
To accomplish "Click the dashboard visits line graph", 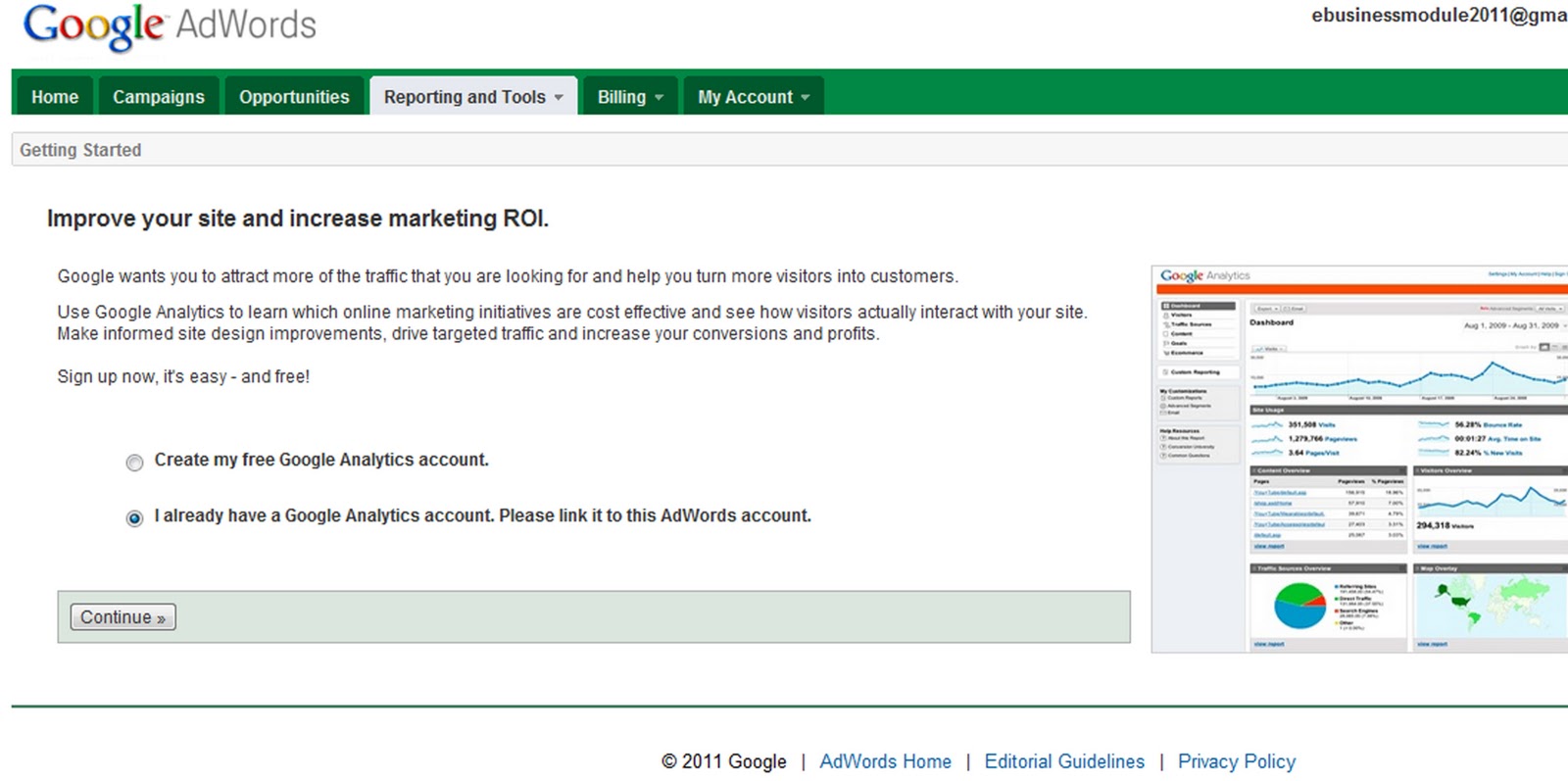I will pyautogui.click(x=1406, y=377).
